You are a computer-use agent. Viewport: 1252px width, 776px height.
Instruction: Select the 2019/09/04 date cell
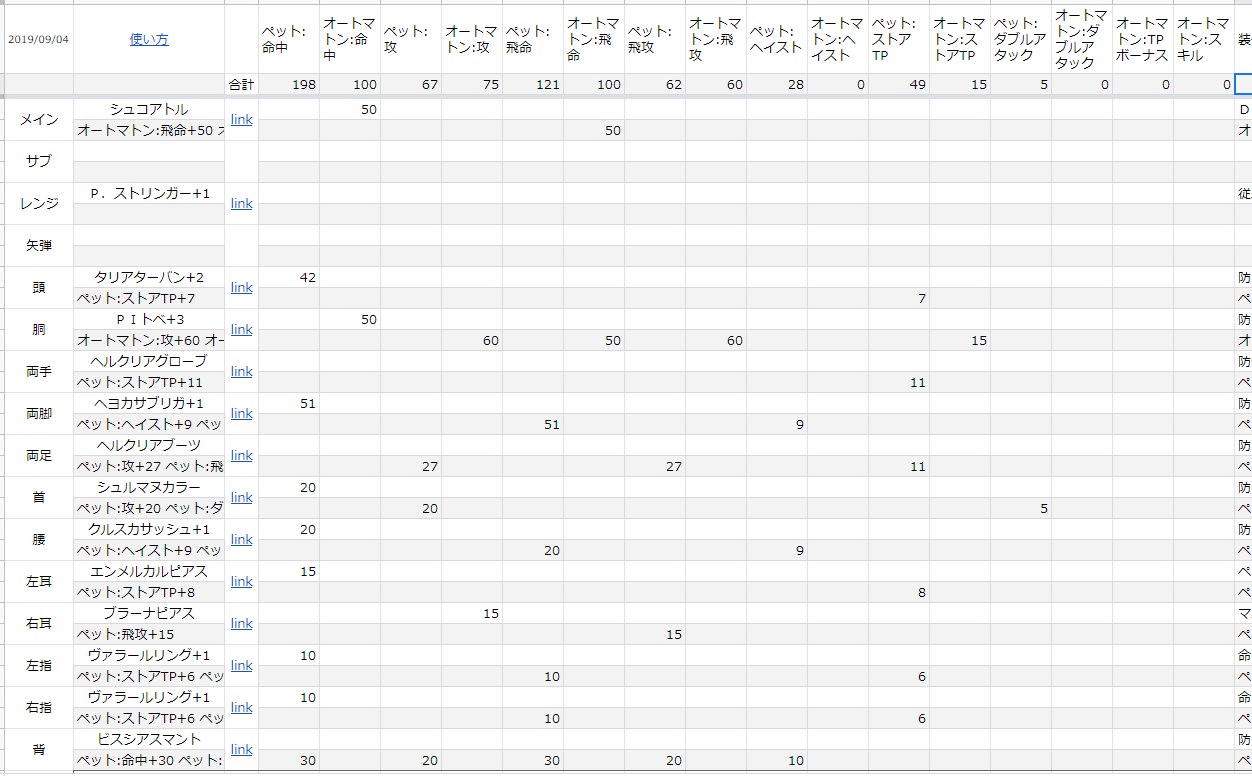(x=37, y=40)
